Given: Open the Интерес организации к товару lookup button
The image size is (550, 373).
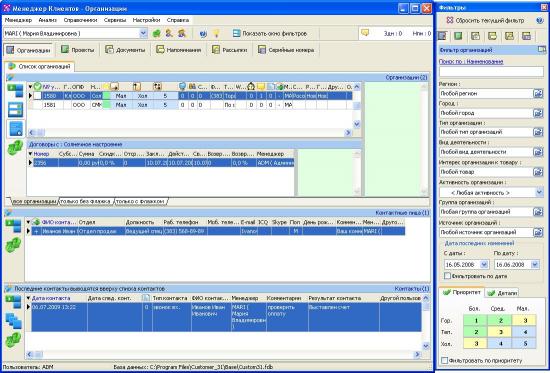Looking at the screenshot, I should point(538,172).
